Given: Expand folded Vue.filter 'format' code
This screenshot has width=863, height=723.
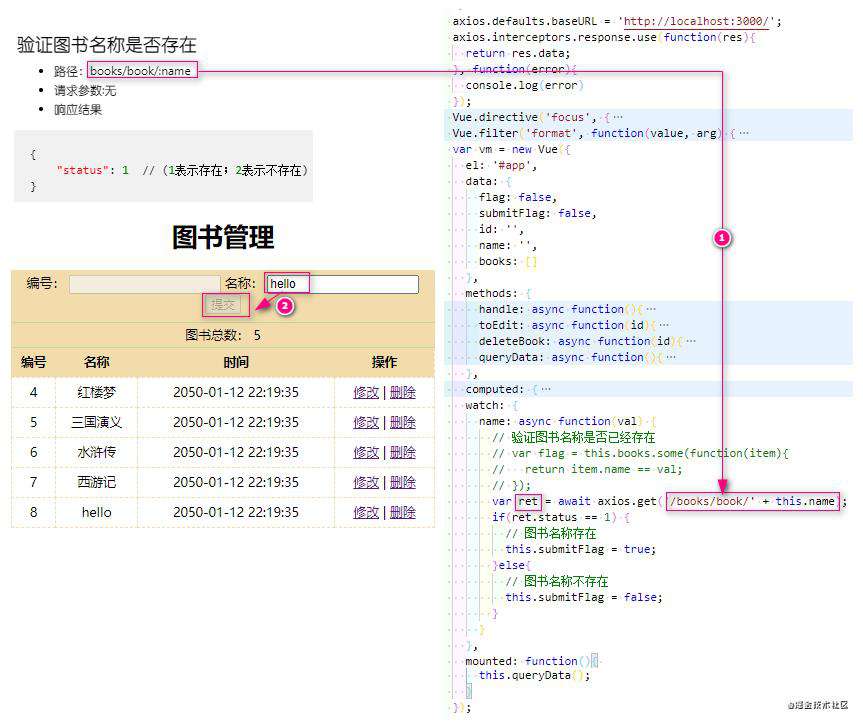Looking at the screenshot, I should (x=744, y=133).
